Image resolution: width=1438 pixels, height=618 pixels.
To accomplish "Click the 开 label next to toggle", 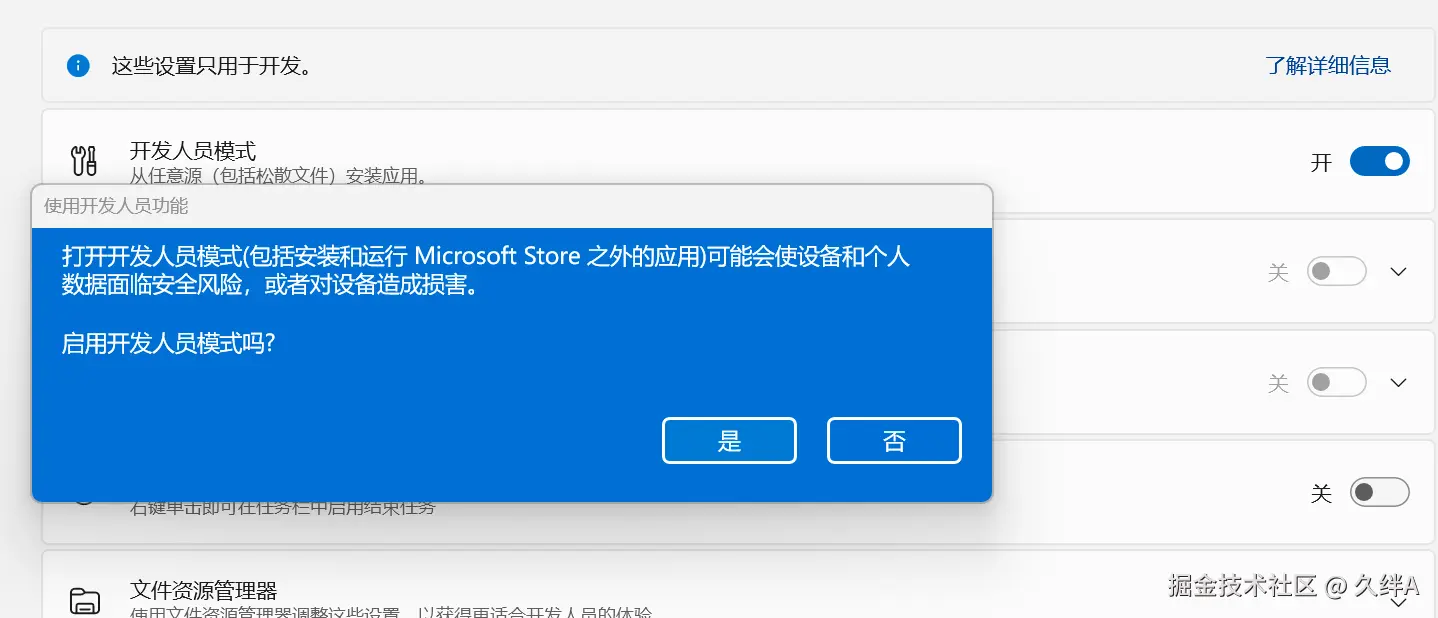I will [x=1322, y=162].
